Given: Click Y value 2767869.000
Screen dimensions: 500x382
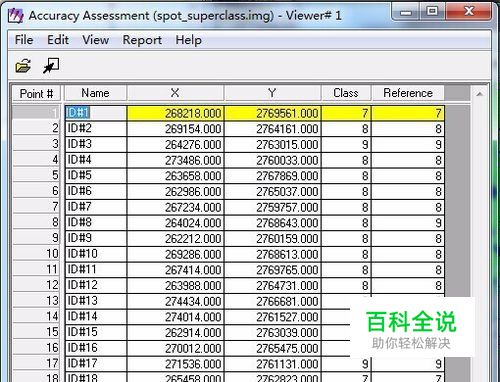Looking at the screenshot, I should (273, 176).
